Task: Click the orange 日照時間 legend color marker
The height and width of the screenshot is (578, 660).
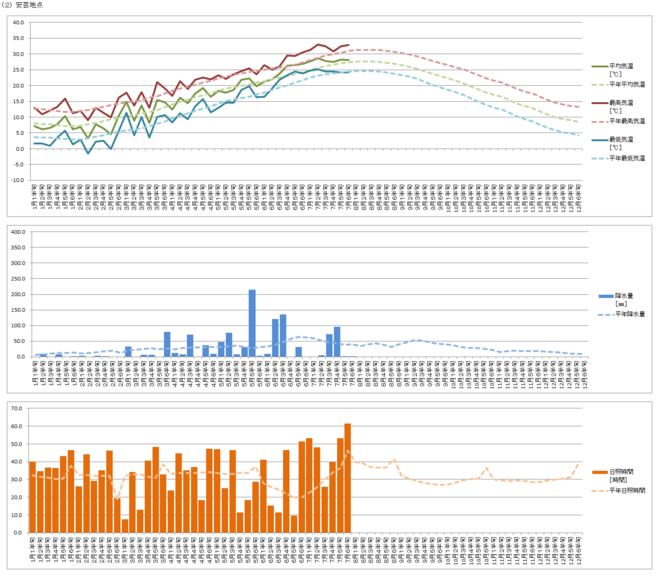Action: coord(600,472)
